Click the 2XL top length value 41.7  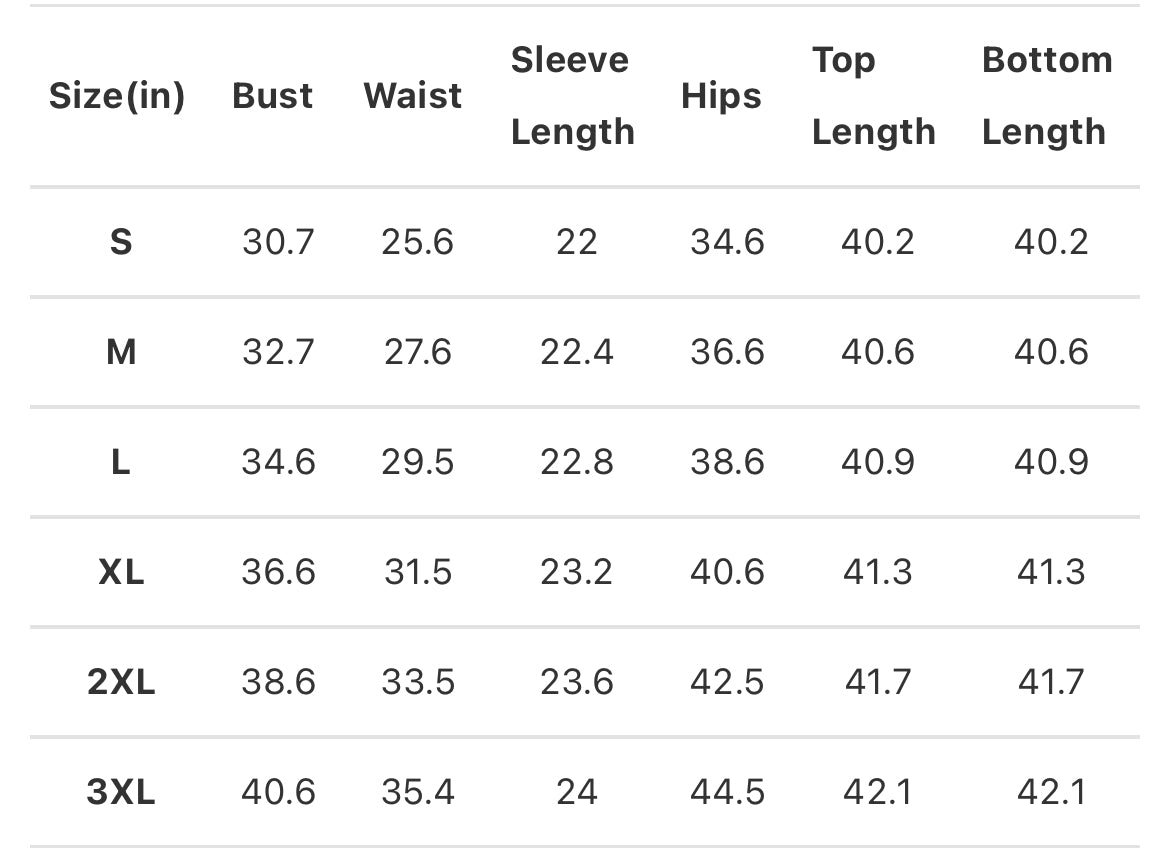coord(877,682)
